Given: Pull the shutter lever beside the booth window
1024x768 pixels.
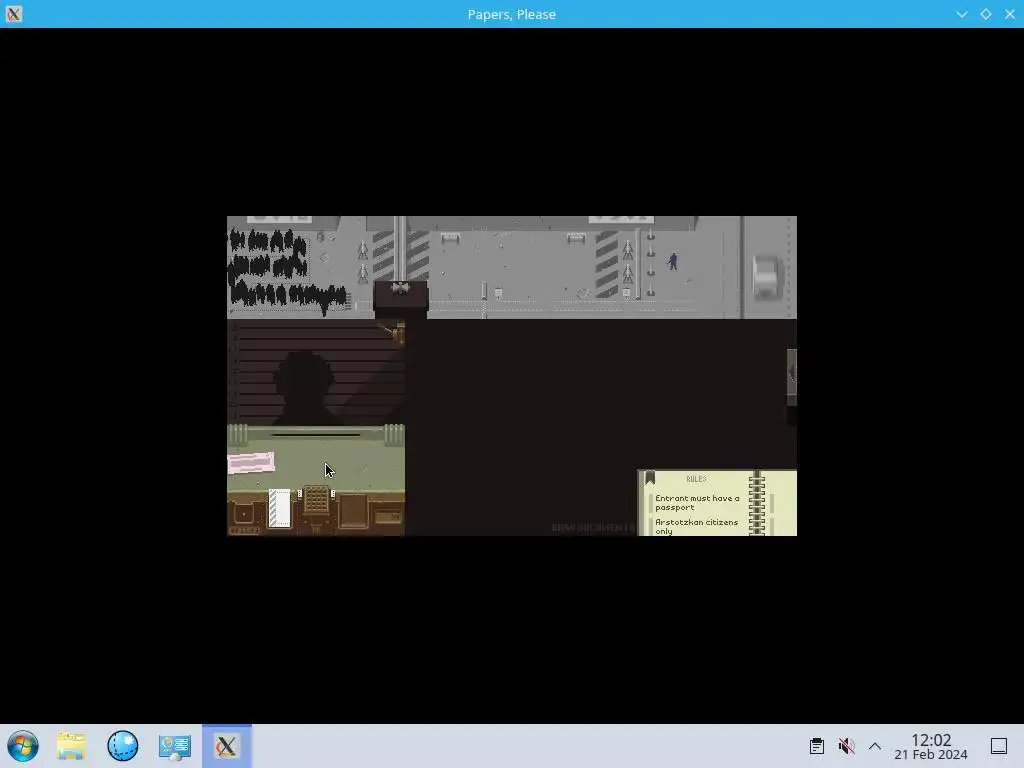Looking at the screenshot, I should tap(394, 333).
